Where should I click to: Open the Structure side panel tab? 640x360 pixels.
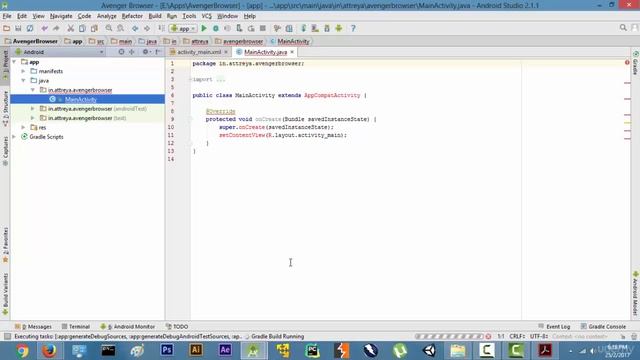5,109
